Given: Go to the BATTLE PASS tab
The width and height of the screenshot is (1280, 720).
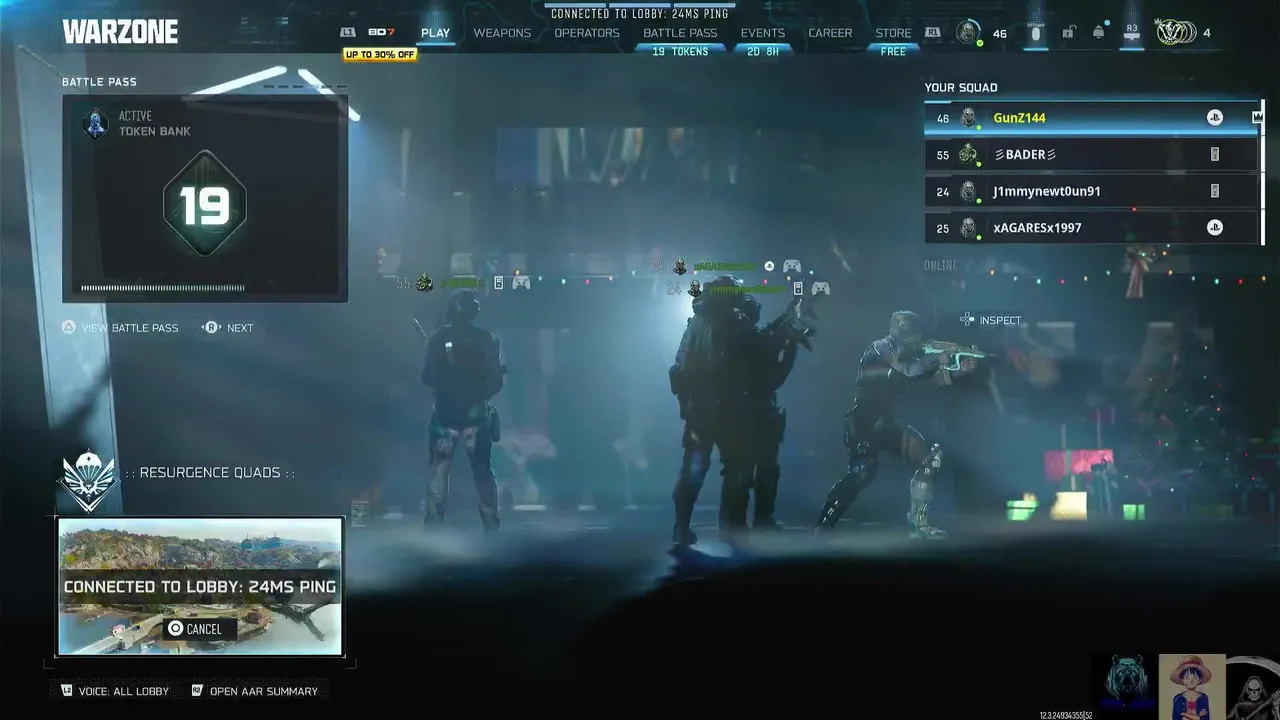Looking at the screenshot, I should click(680, 33).
